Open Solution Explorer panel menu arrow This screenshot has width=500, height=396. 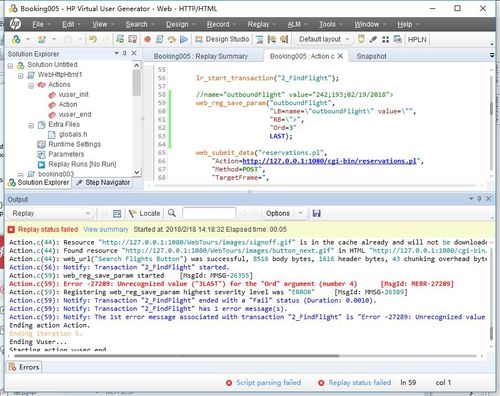[x=116, y=53]
